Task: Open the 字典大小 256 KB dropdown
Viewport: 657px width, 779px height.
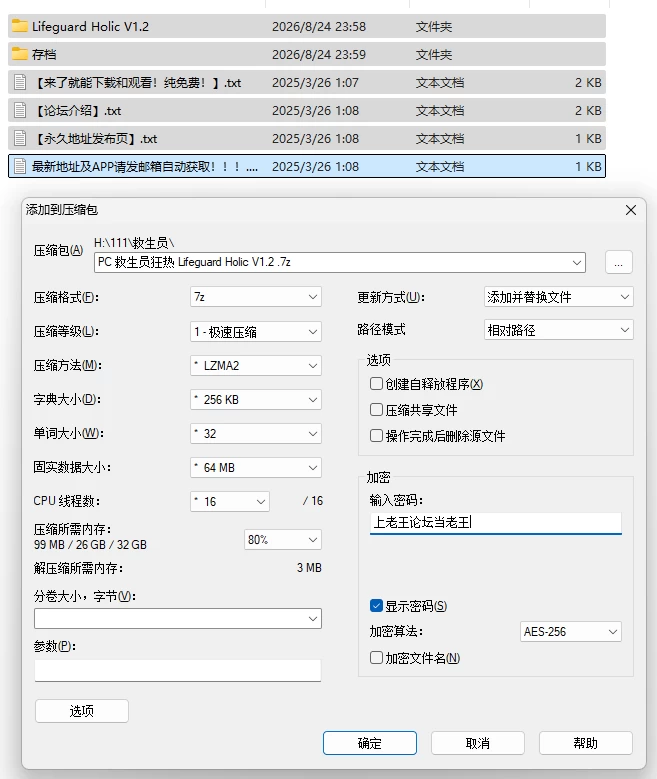Action: [255, 399]
